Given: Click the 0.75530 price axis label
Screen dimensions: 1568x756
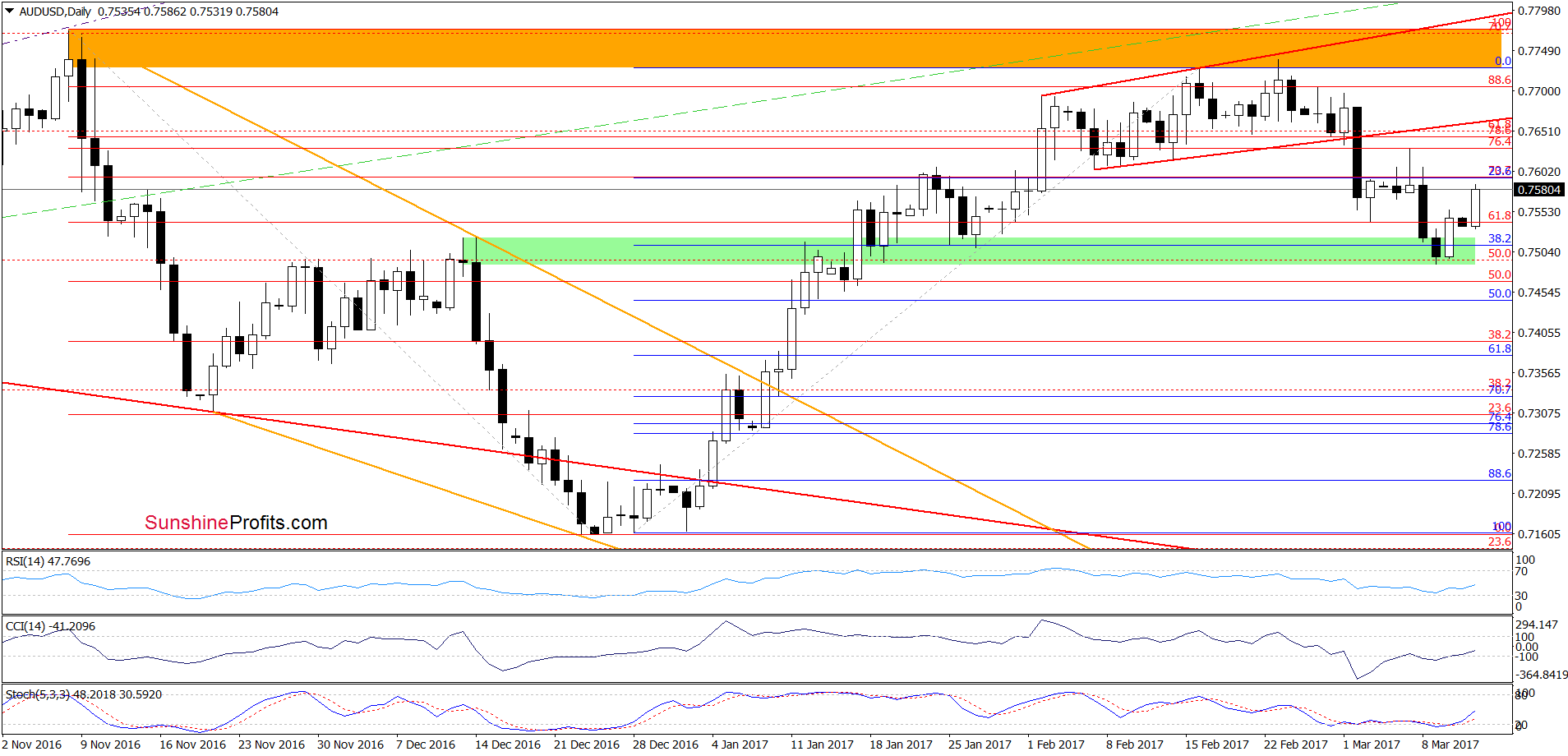Looking at the screenshot, I should click(x=1538, y=212).
